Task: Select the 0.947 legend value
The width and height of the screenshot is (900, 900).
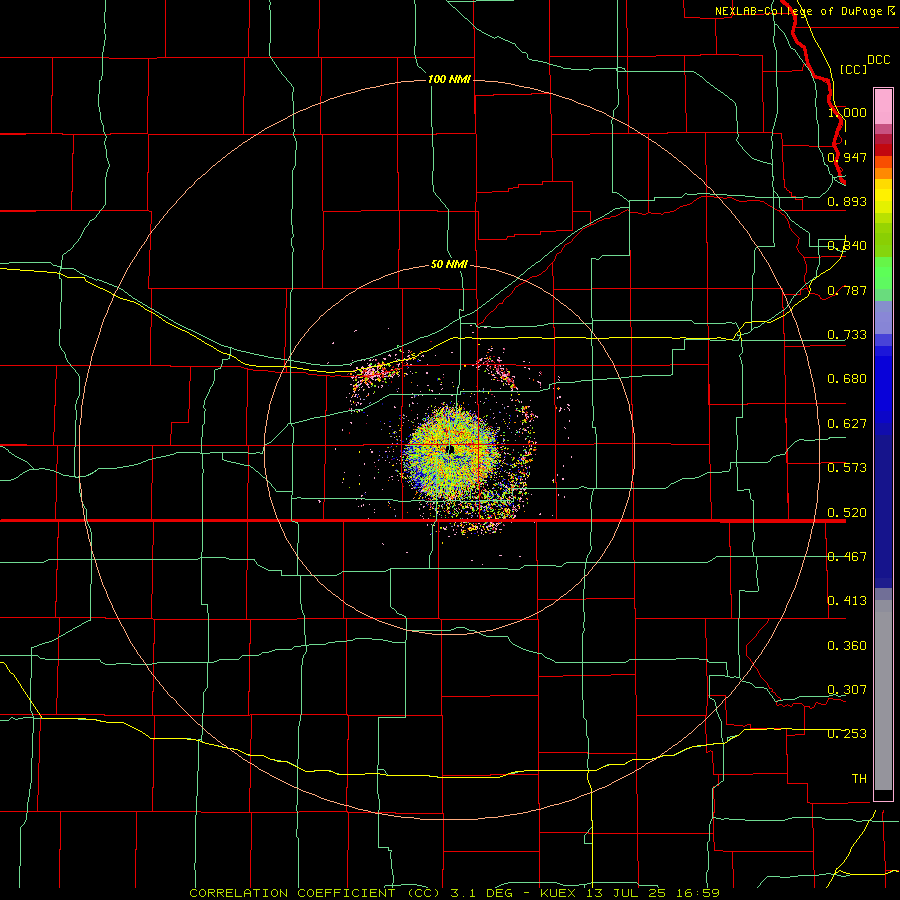Action: click(x=847, y=157)
